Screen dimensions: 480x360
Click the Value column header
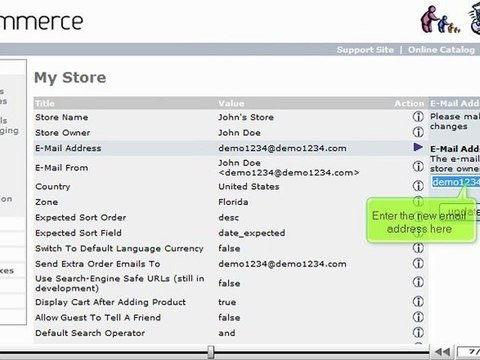point(231,103)
